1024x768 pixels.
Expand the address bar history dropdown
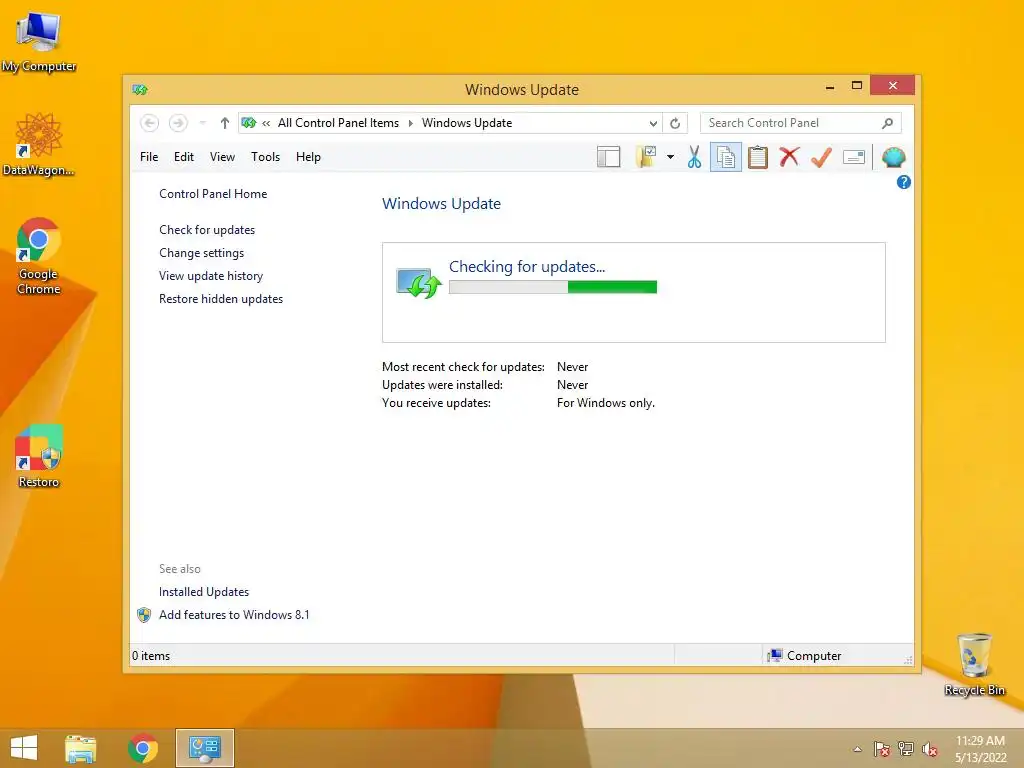click(x=653, y=123)
